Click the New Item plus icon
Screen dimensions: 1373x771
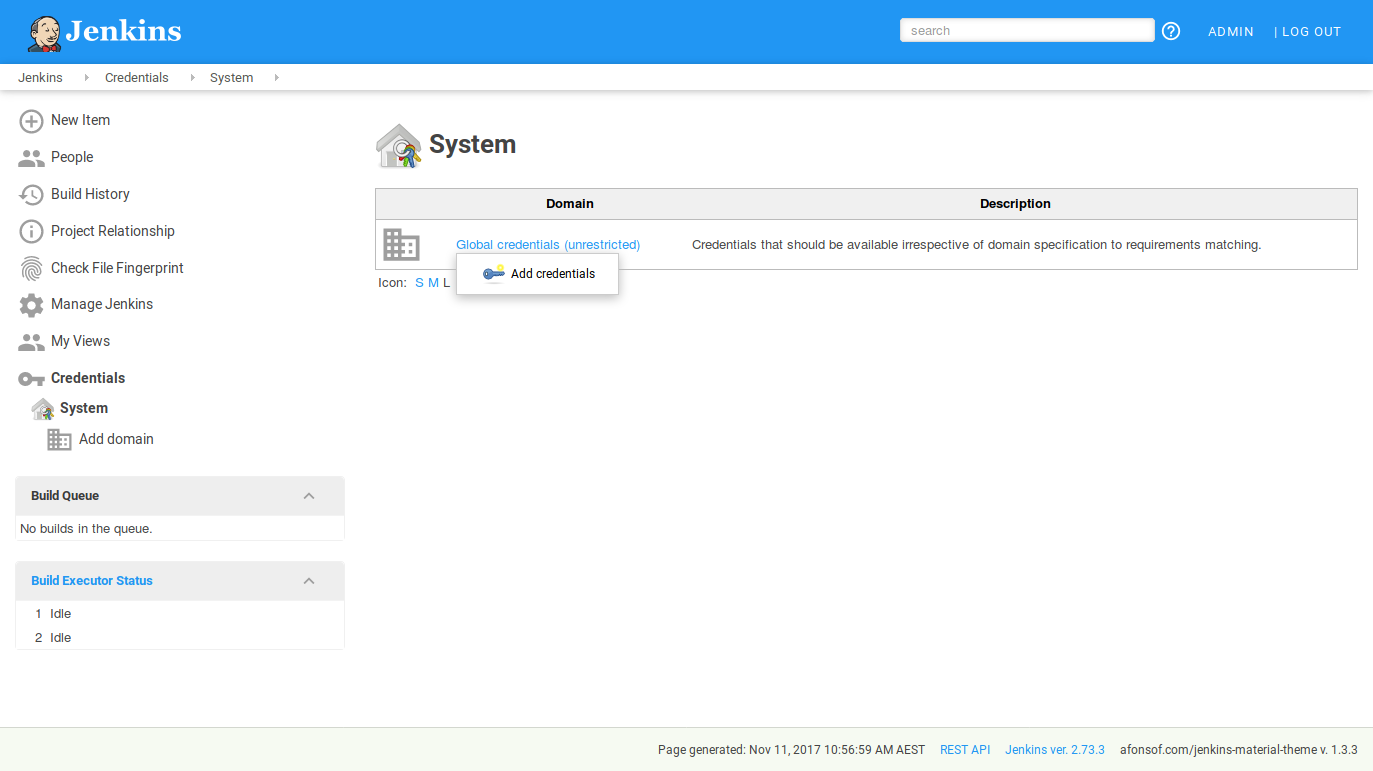click(x=31, y=121)
